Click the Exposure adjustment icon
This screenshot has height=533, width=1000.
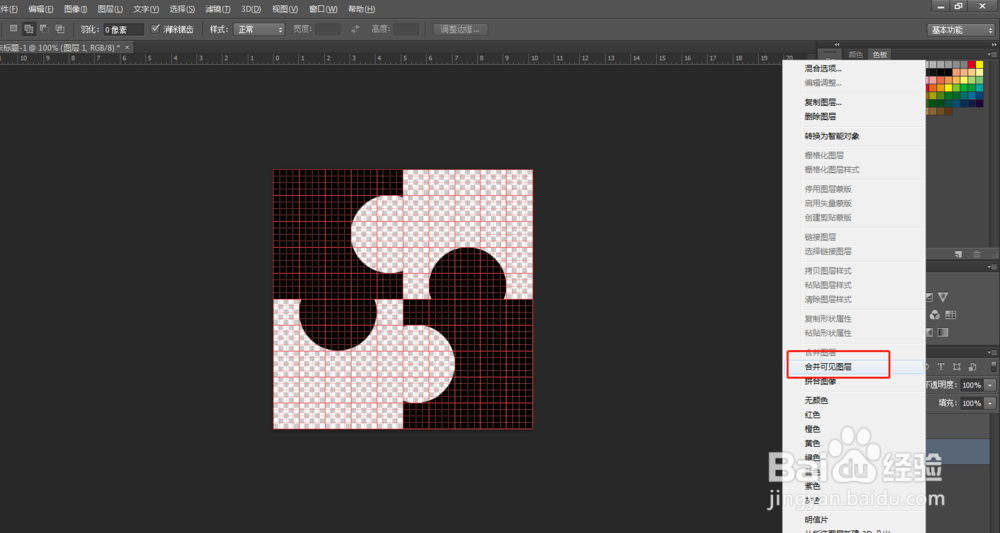tap(929, 297)
